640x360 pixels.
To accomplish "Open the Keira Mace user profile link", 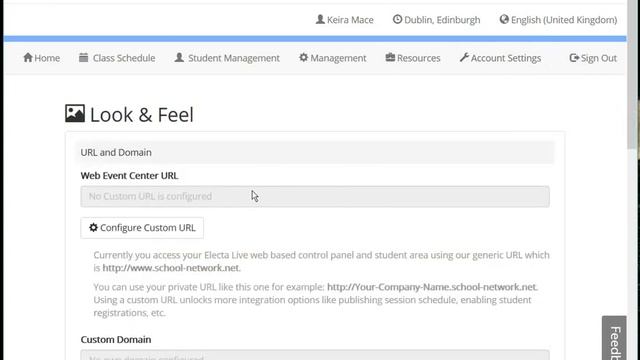I will click(344, 20).
